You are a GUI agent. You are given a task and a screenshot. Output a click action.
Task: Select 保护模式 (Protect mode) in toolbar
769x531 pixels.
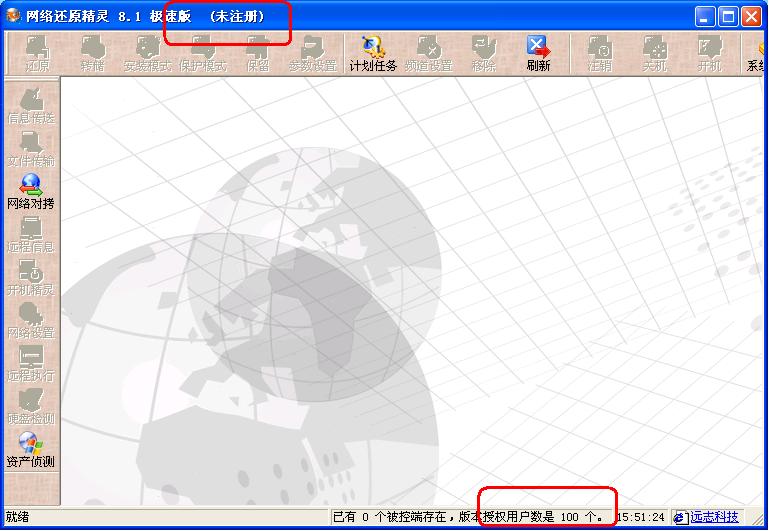click(x=203, y=54)
